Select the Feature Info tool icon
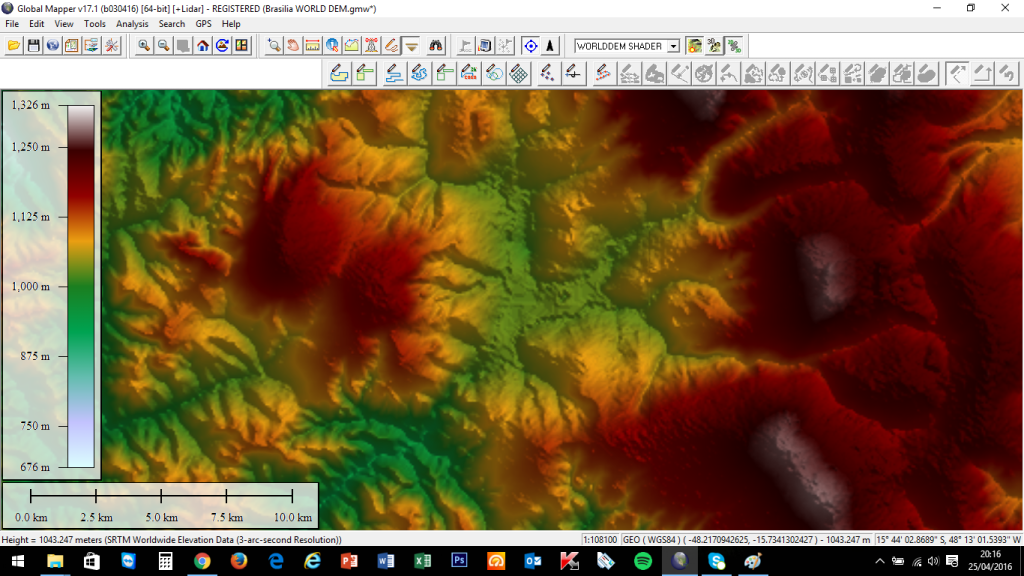The height and width of the screenshot is (576, 1024). tap(332, 45)
